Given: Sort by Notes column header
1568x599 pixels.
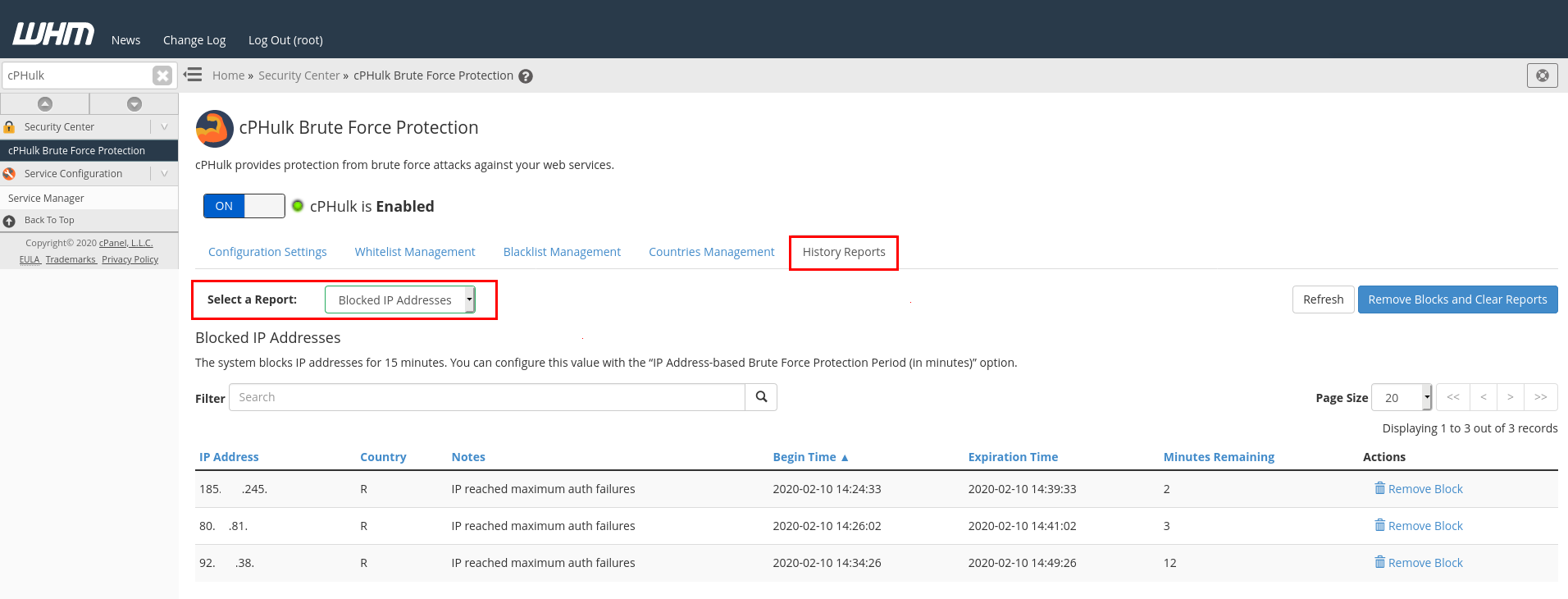Looking at the screenshot, I should click(468, 457).
